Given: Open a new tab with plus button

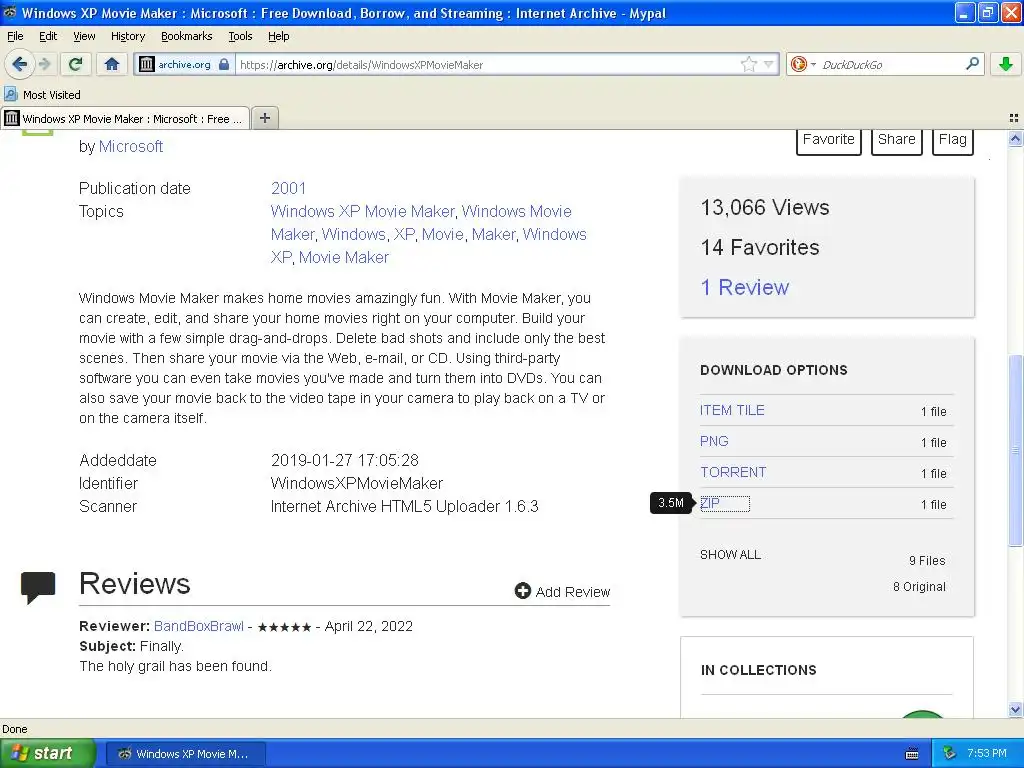Looking at the screenshot, I should click(264, 118).
